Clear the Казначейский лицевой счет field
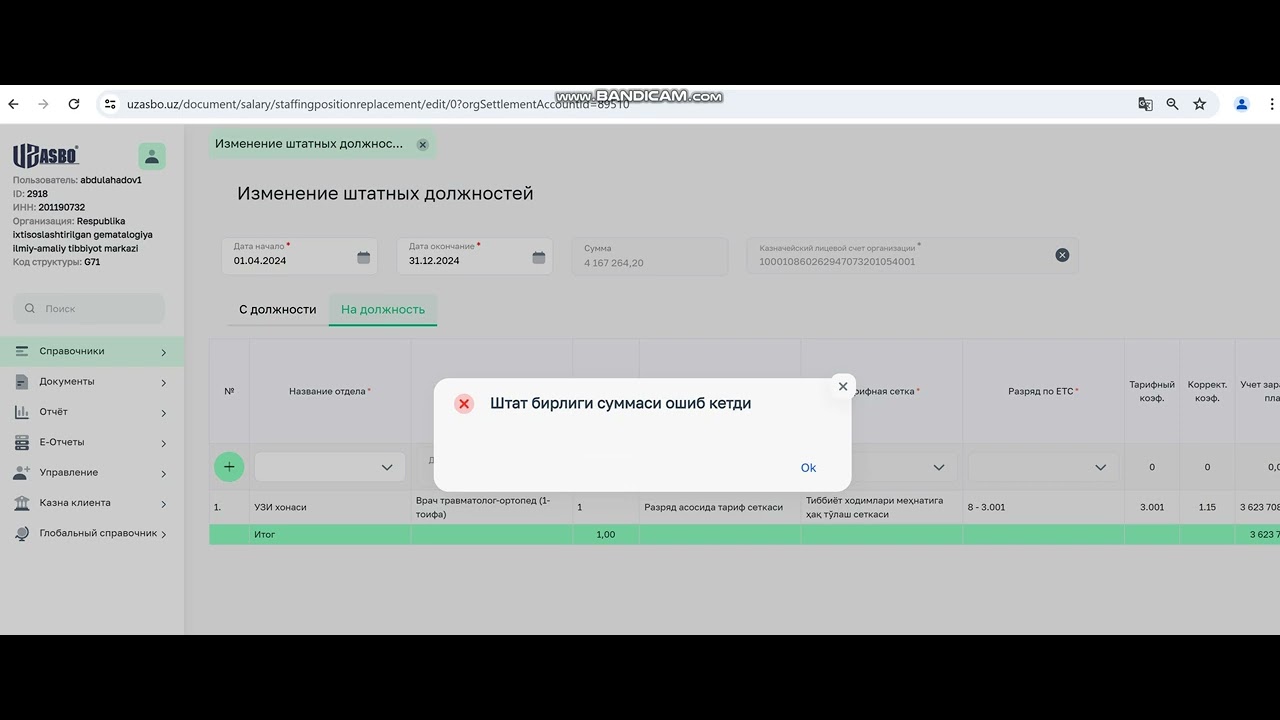Viewport: 1280px width, 720px height. (x=1062, y=255)
